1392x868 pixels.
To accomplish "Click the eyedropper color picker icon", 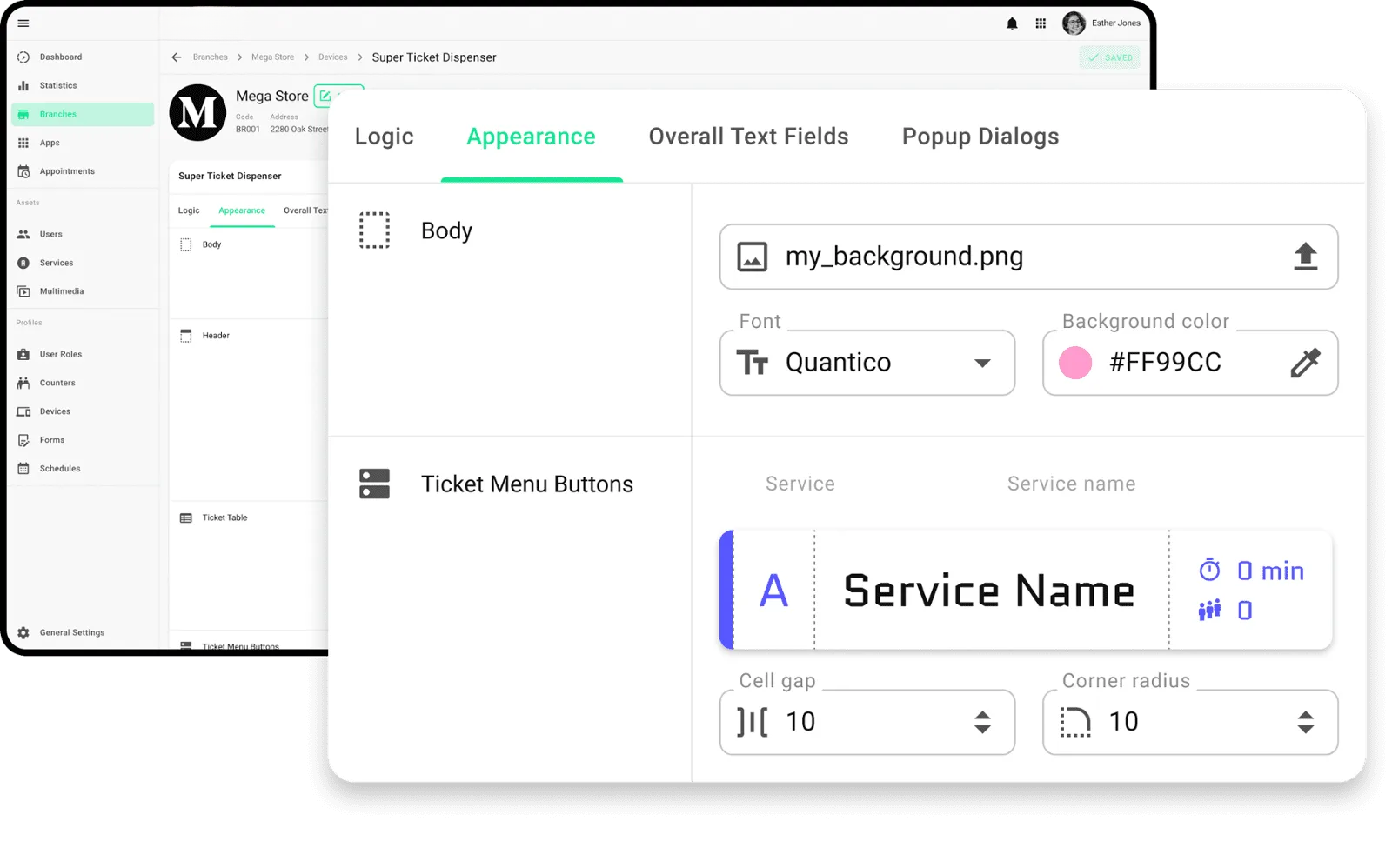I will pos(1304,363).
